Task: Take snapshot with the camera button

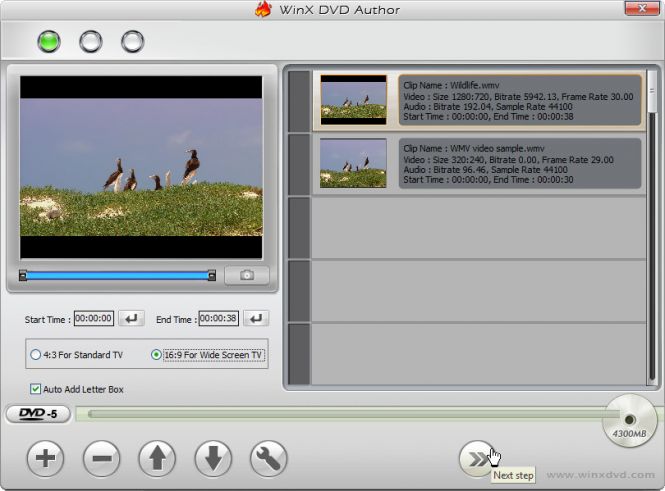Action: coord(246,275)
